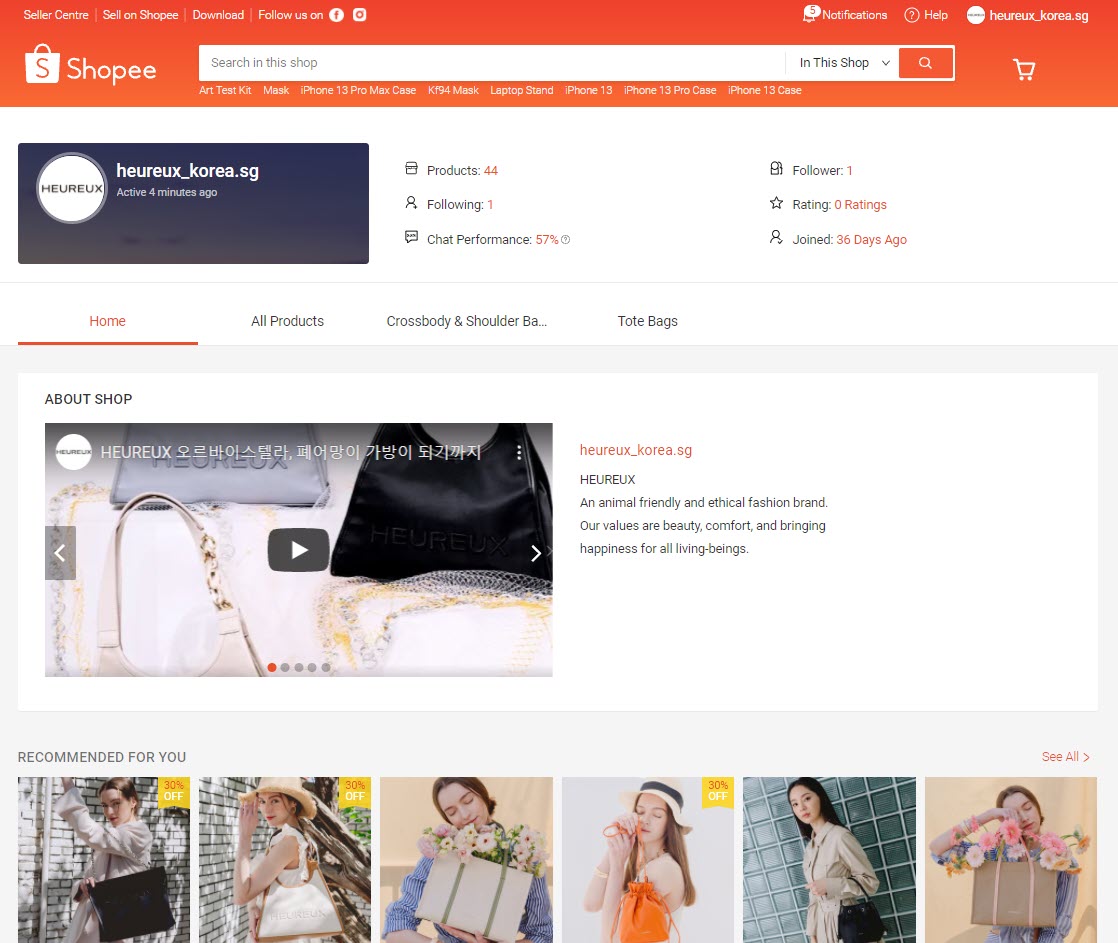This screenshot has height=943, width=1118.
Task: Click the HEUREUX channel logo on video
Action: [x=73, y=452]
